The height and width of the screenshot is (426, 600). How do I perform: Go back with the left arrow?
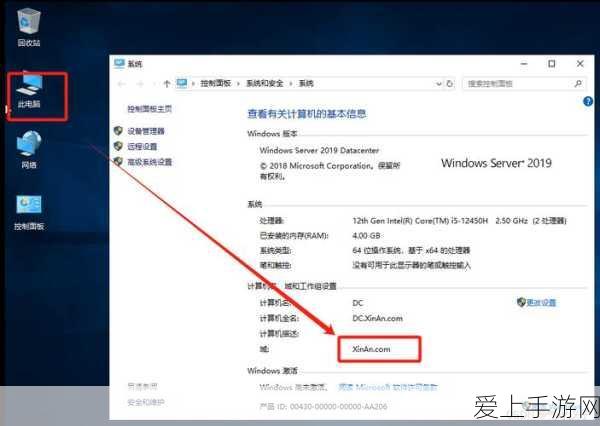pos(122,83)
